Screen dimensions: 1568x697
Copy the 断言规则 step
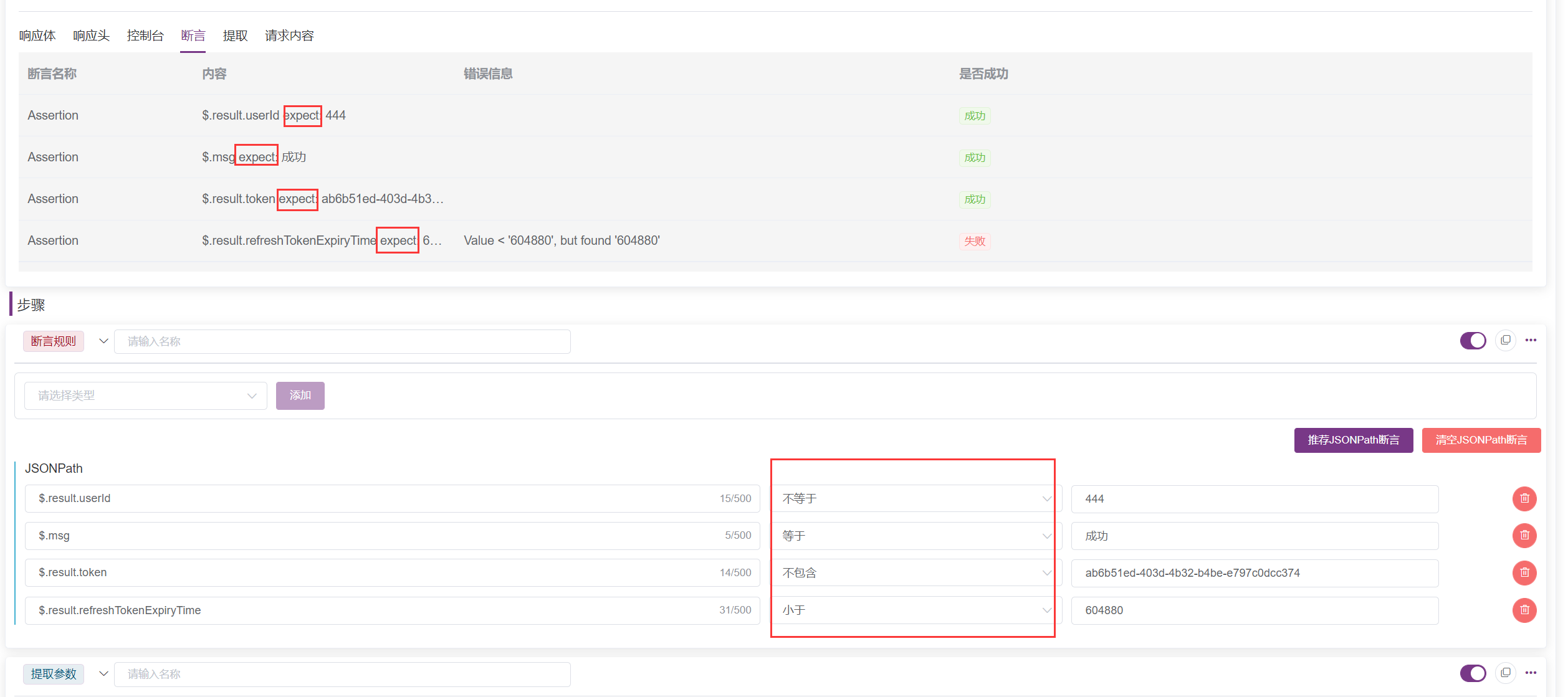(x=1505, y=340)
